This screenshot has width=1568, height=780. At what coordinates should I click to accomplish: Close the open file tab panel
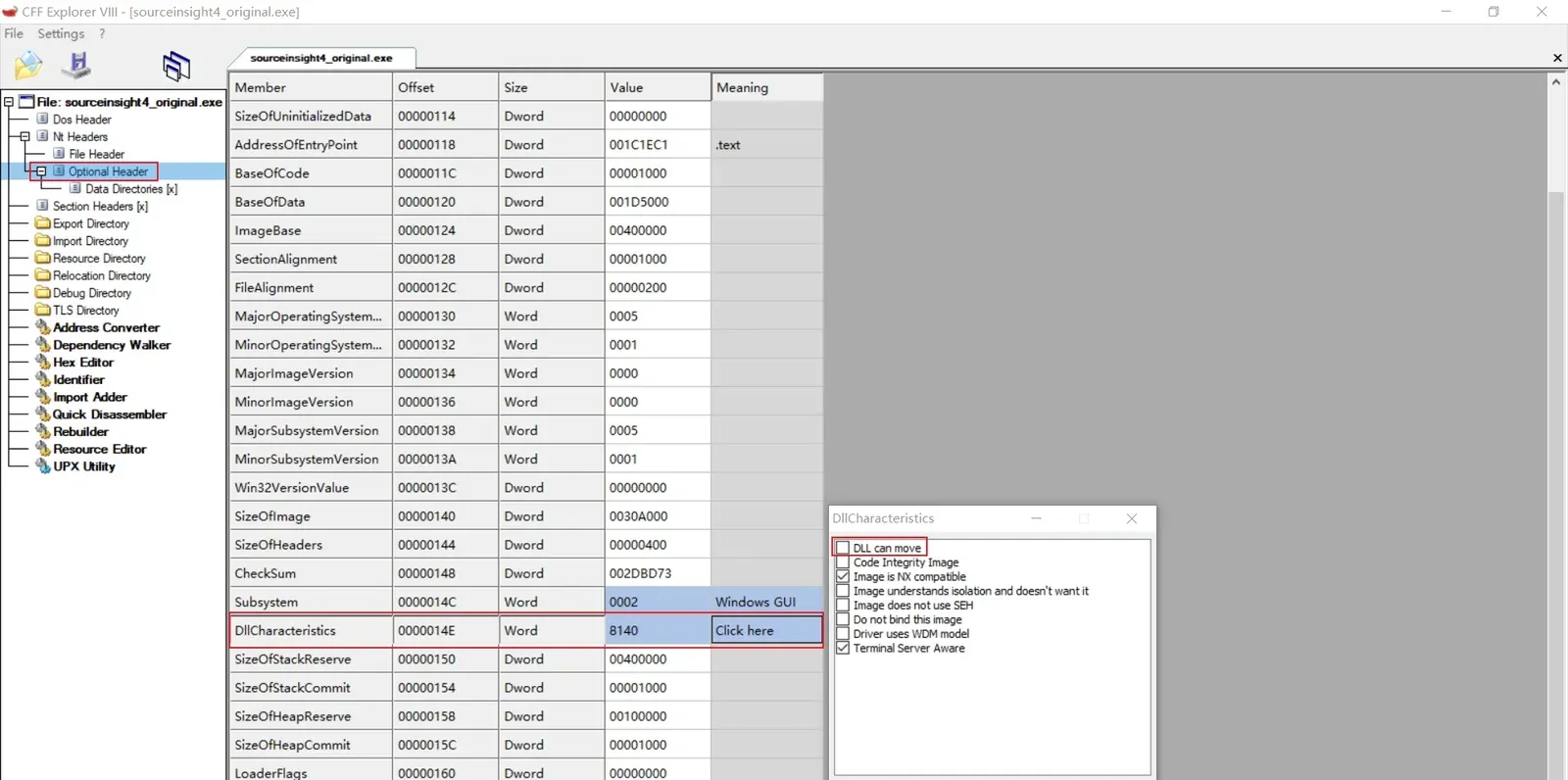1557,58
